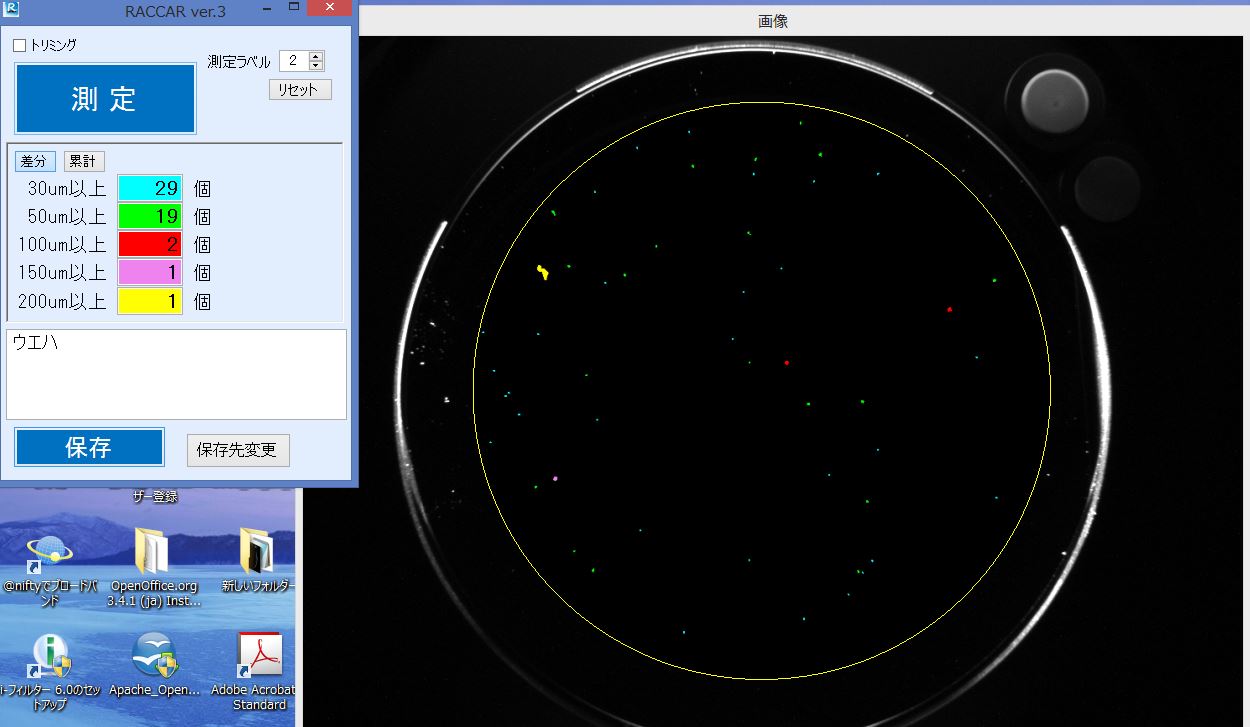
Task: Click the yellow 200um以上 count swatch
Action: 150,300
